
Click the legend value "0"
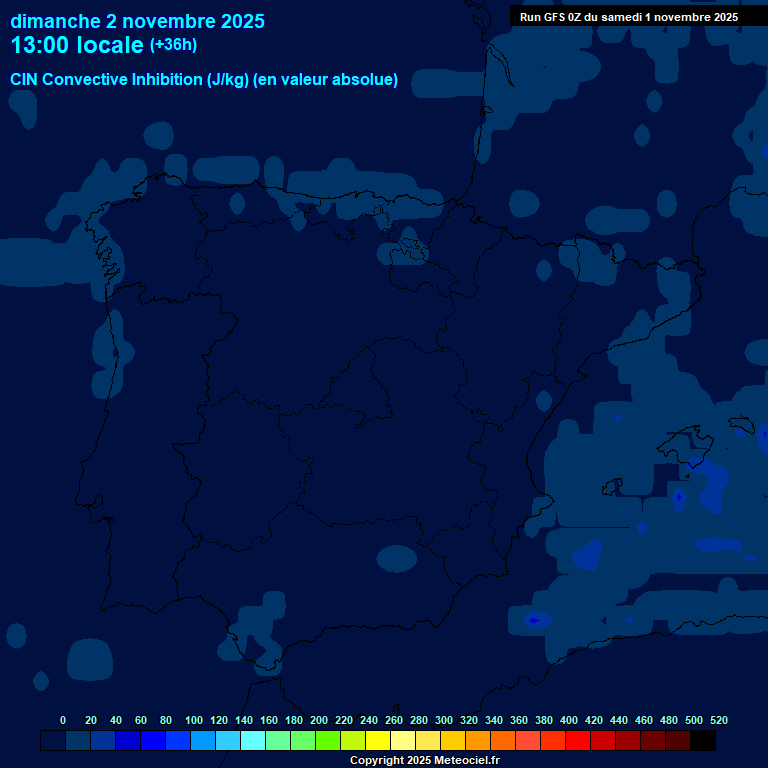[x=63, y=720]
